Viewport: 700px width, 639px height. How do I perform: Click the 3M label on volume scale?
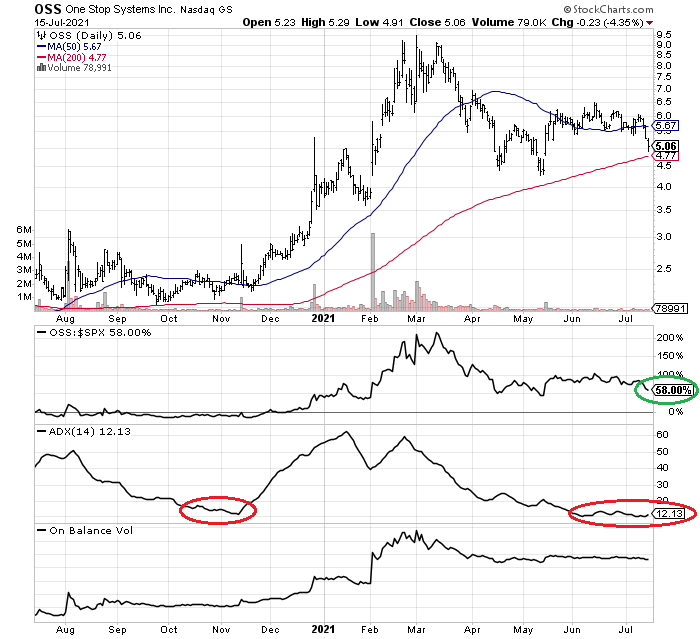point(24,270)
